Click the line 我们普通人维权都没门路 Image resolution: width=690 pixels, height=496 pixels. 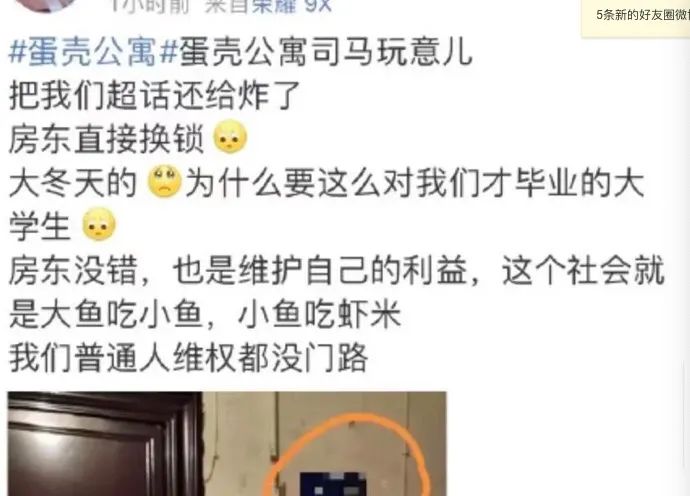point(188,358)
